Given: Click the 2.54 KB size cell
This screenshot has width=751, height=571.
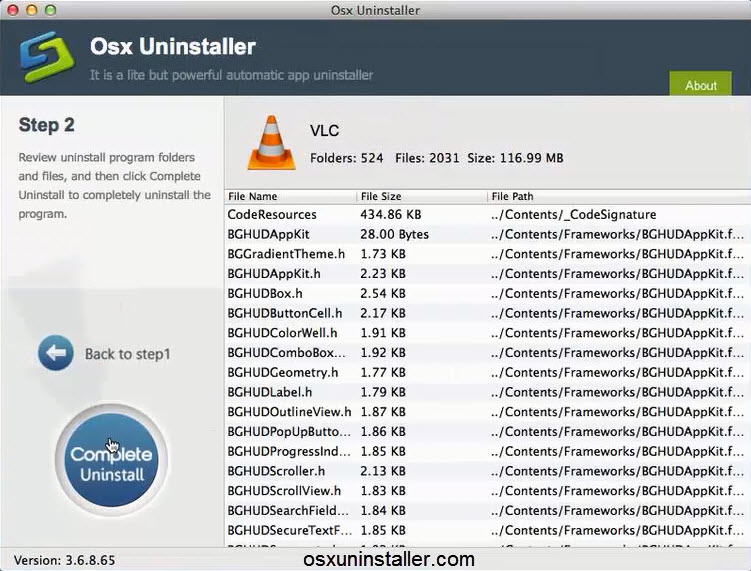Looking at the screenshot, I should click(x=383, y=293).
